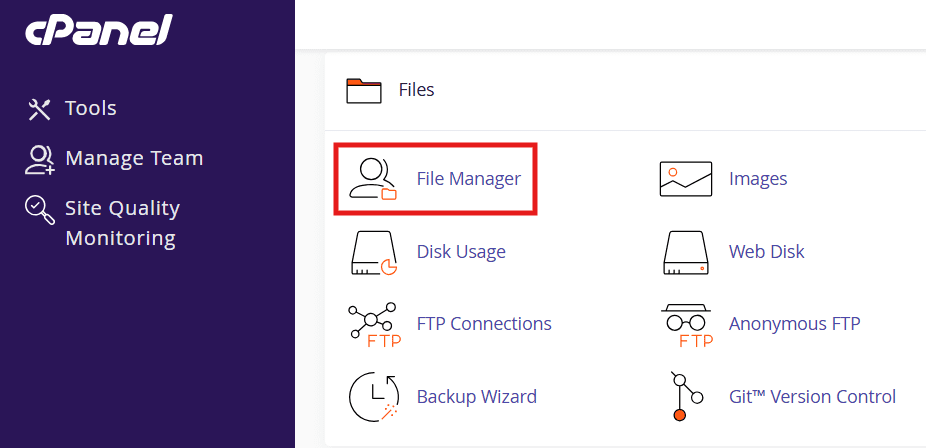The height and width of the screenshot is (448, 926).
Task: Click the Site Quality Monitoring magnifier icon
Action: click(39, 209)
